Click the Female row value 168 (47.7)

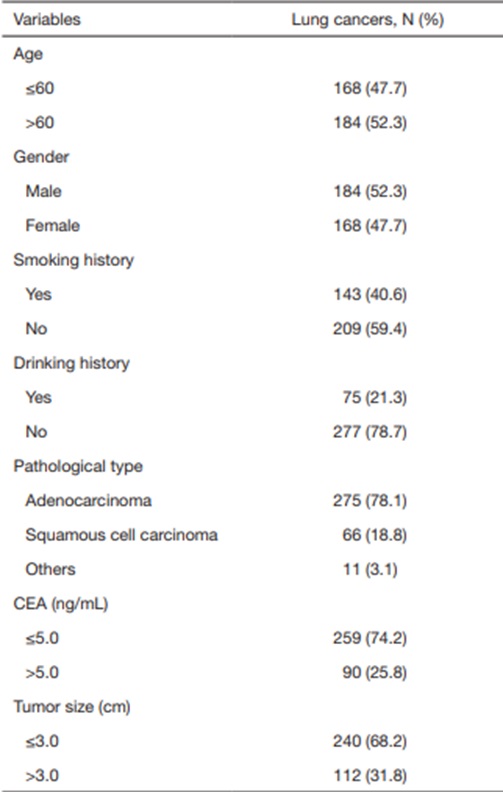pos(370,226)
